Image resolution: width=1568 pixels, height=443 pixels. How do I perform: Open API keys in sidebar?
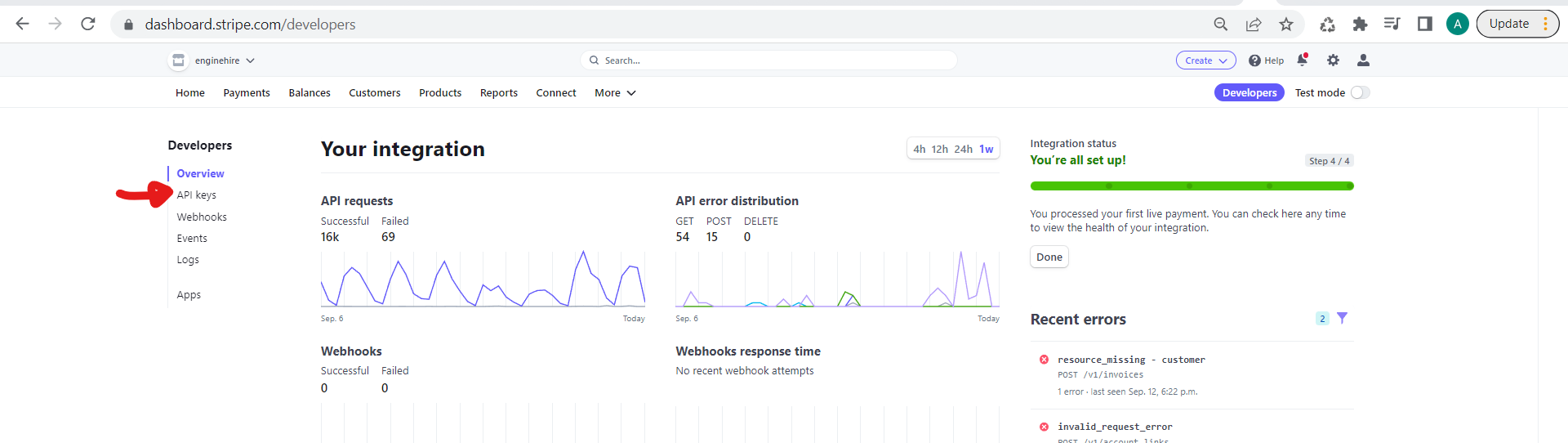tap(197, 195)
